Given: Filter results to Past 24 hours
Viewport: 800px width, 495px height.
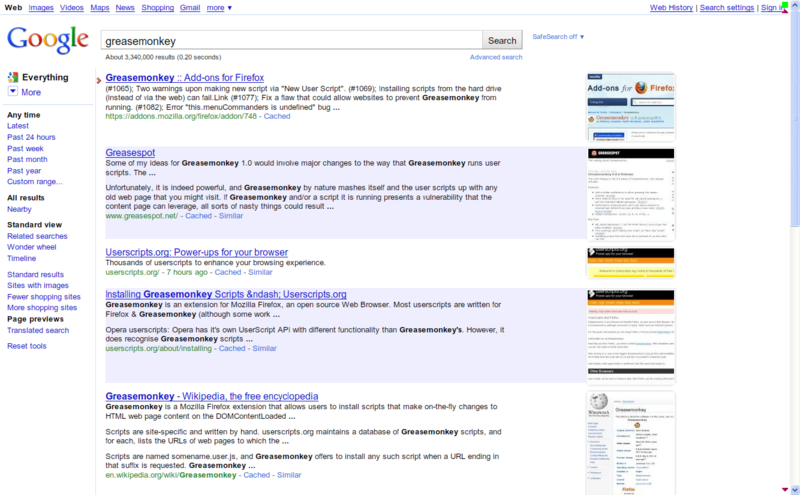Looking at the screenshot, I should (31, 137).
